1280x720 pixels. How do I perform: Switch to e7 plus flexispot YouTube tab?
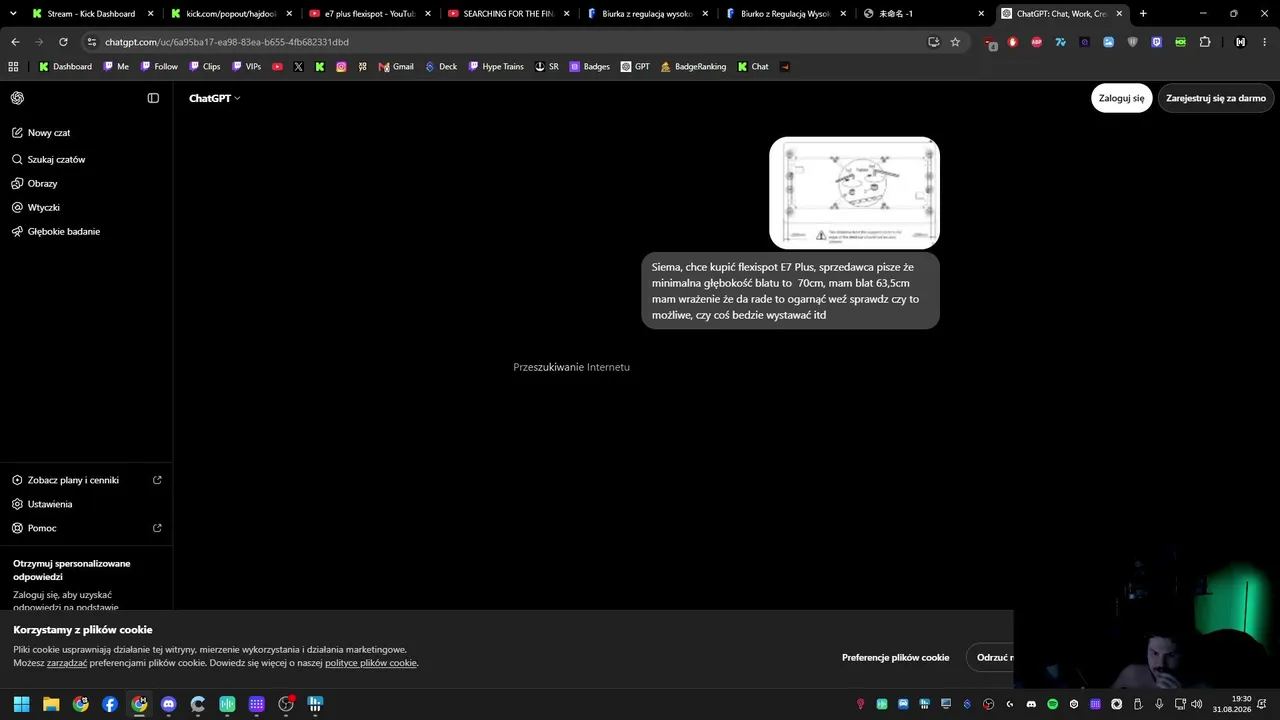point(369,14)
